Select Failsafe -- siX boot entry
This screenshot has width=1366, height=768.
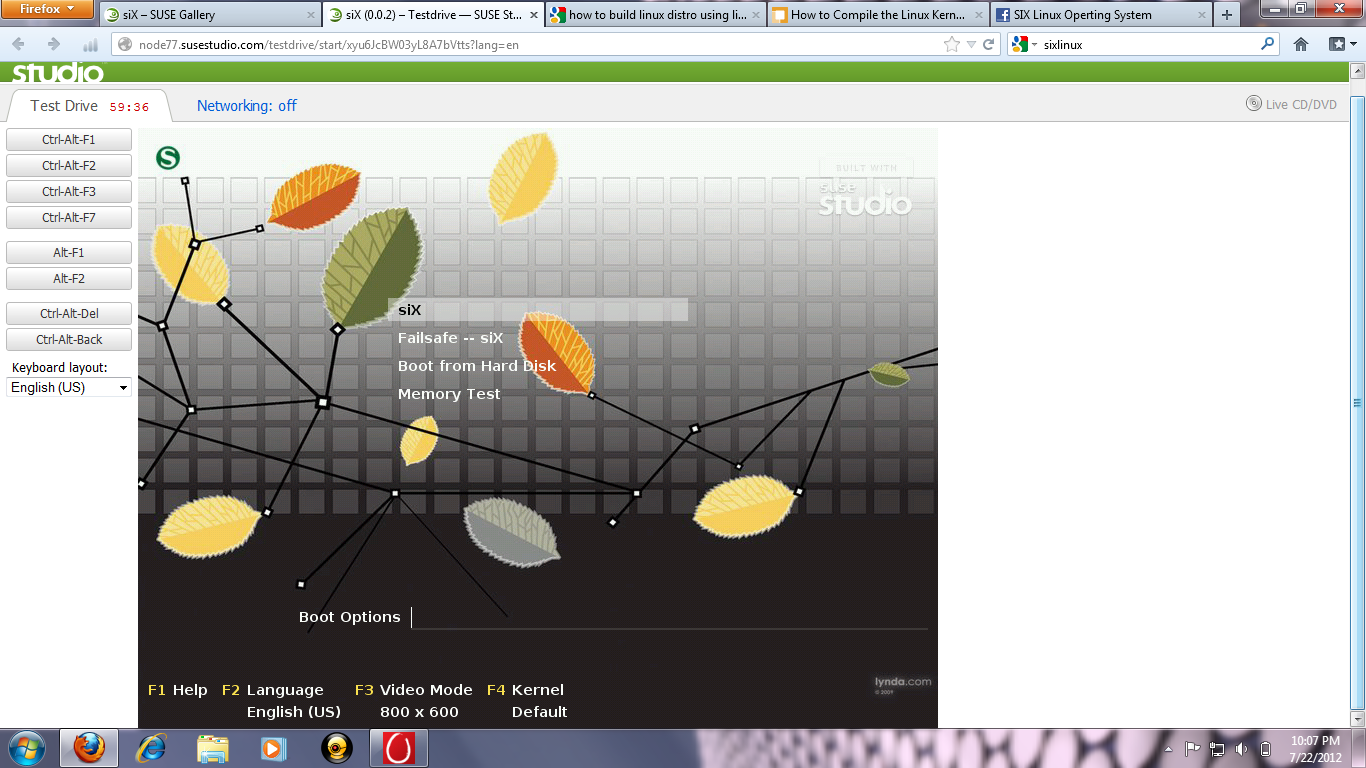coord(450,338)
